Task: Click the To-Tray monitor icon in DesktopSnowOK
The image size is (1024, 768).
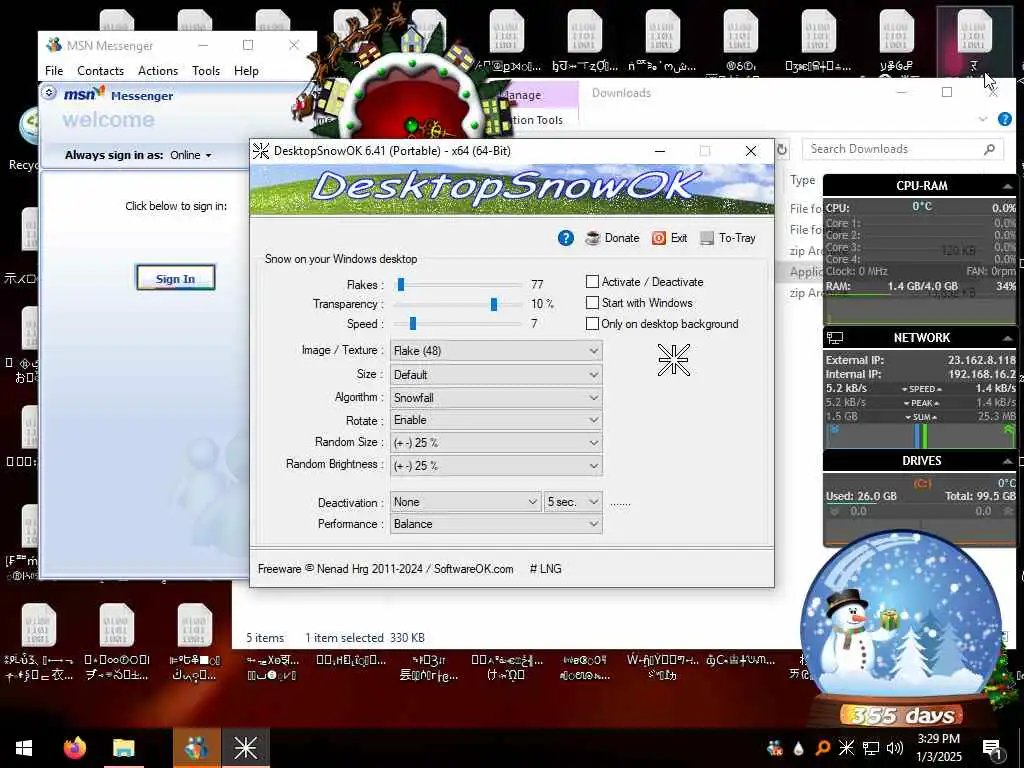Action: click(706, 238)
